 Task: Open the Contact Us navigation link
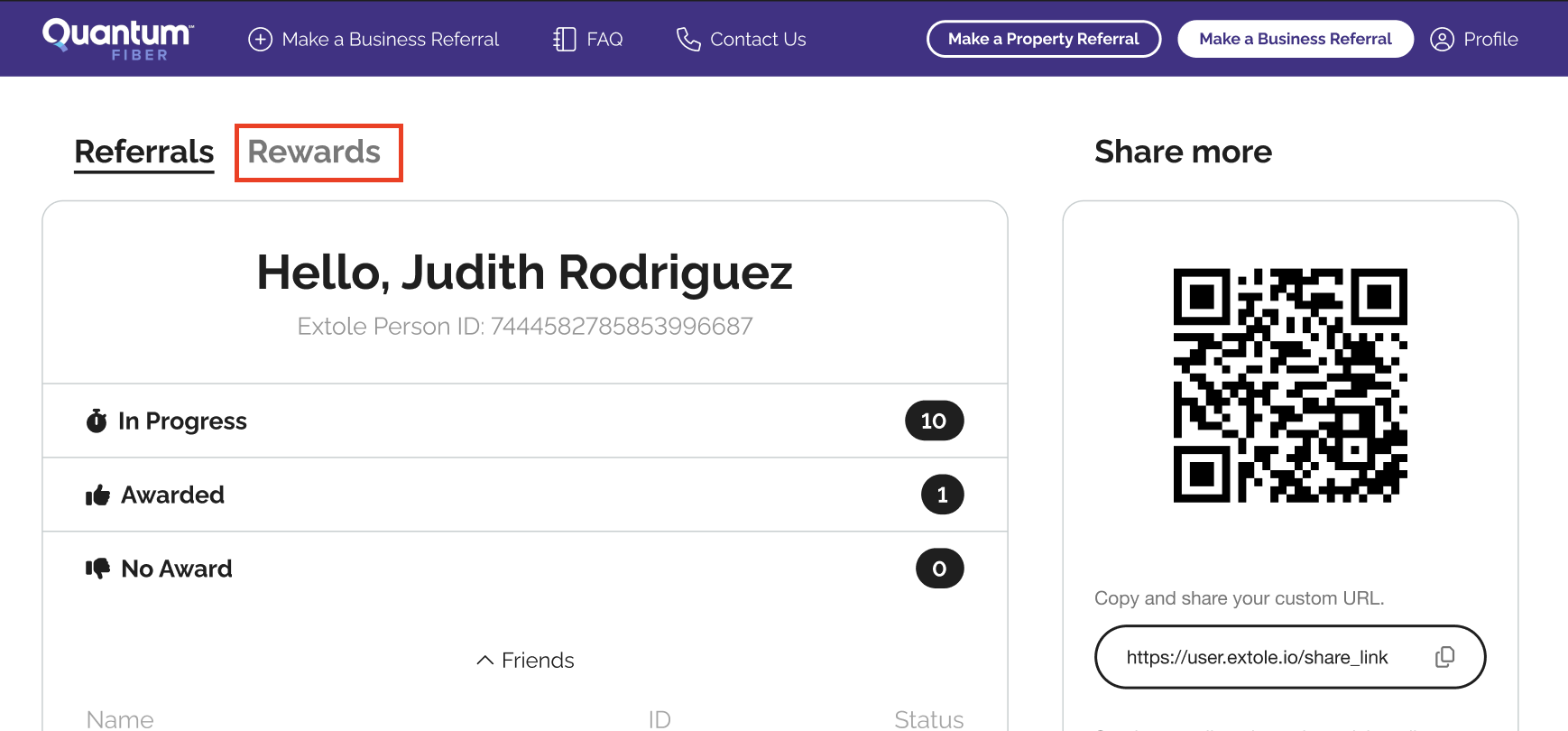758,40
